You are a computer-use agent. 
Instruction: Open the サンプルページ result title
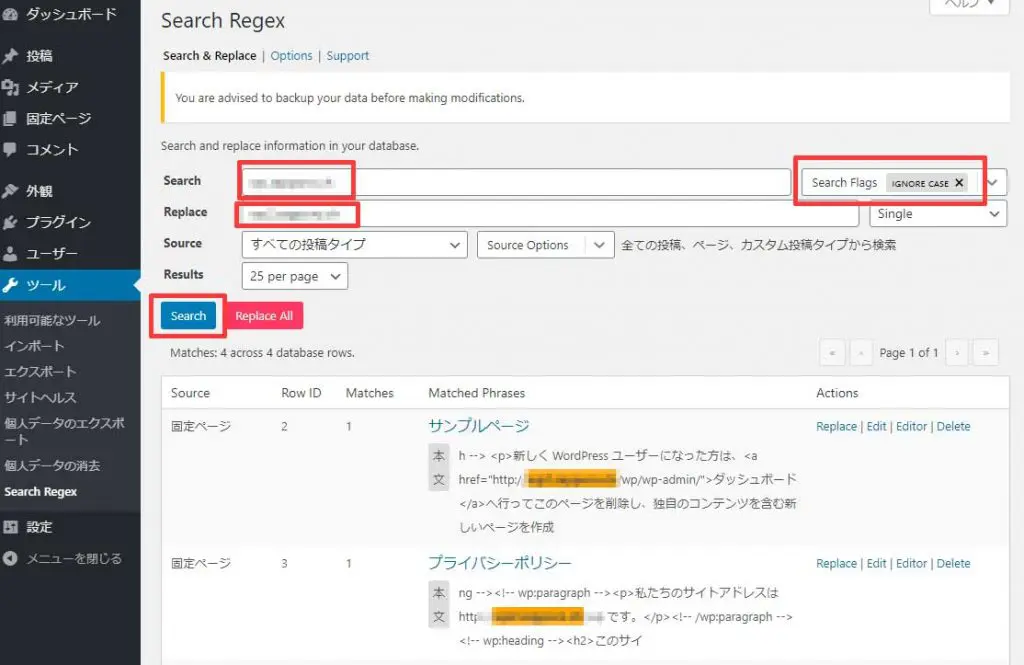[x=479, y=426]
